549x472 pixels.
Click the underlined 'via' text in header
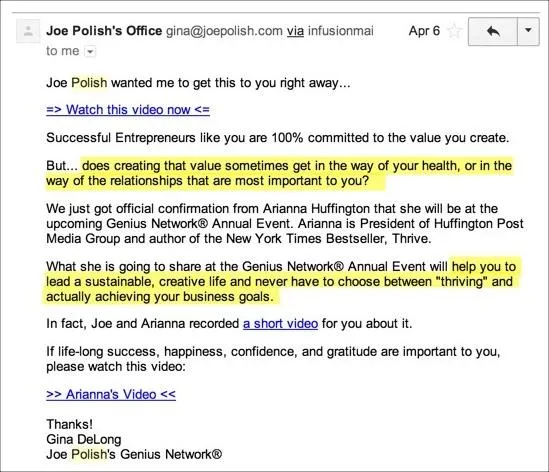coord(295,31)
